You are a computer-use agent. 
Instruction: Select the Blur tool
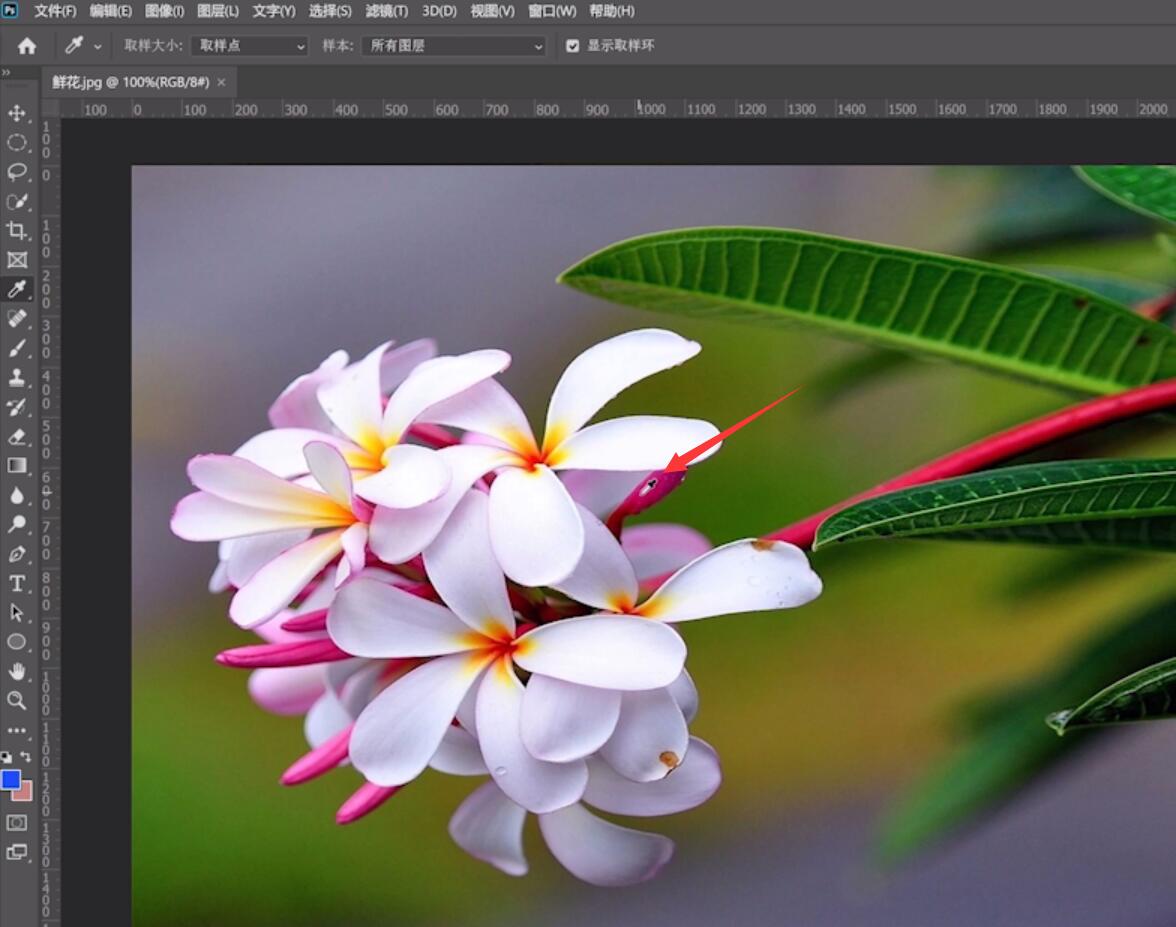click(x=16, y=495)
